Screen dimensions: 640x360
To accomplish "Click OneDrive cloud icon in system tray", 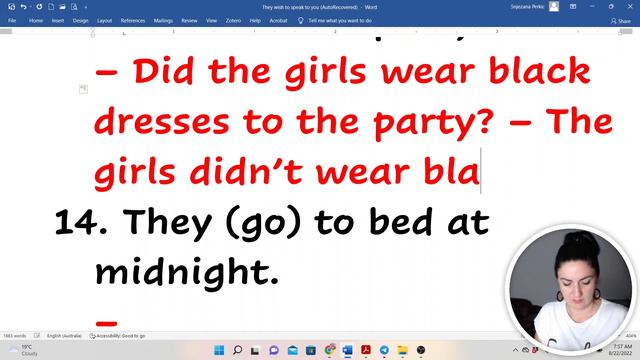I will (526, 350).
